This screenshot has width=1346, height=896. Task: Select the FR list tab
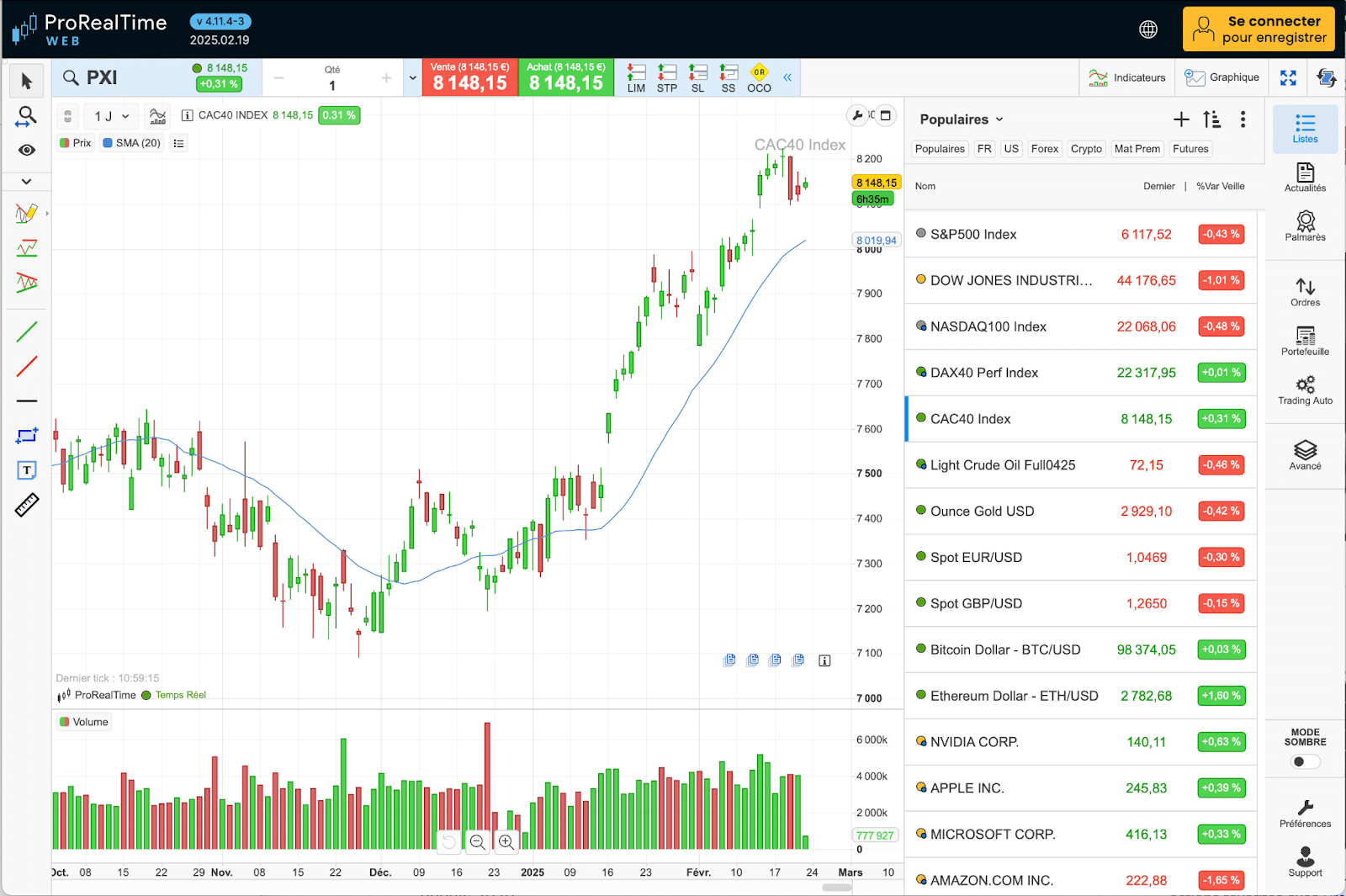click(984, 149)
